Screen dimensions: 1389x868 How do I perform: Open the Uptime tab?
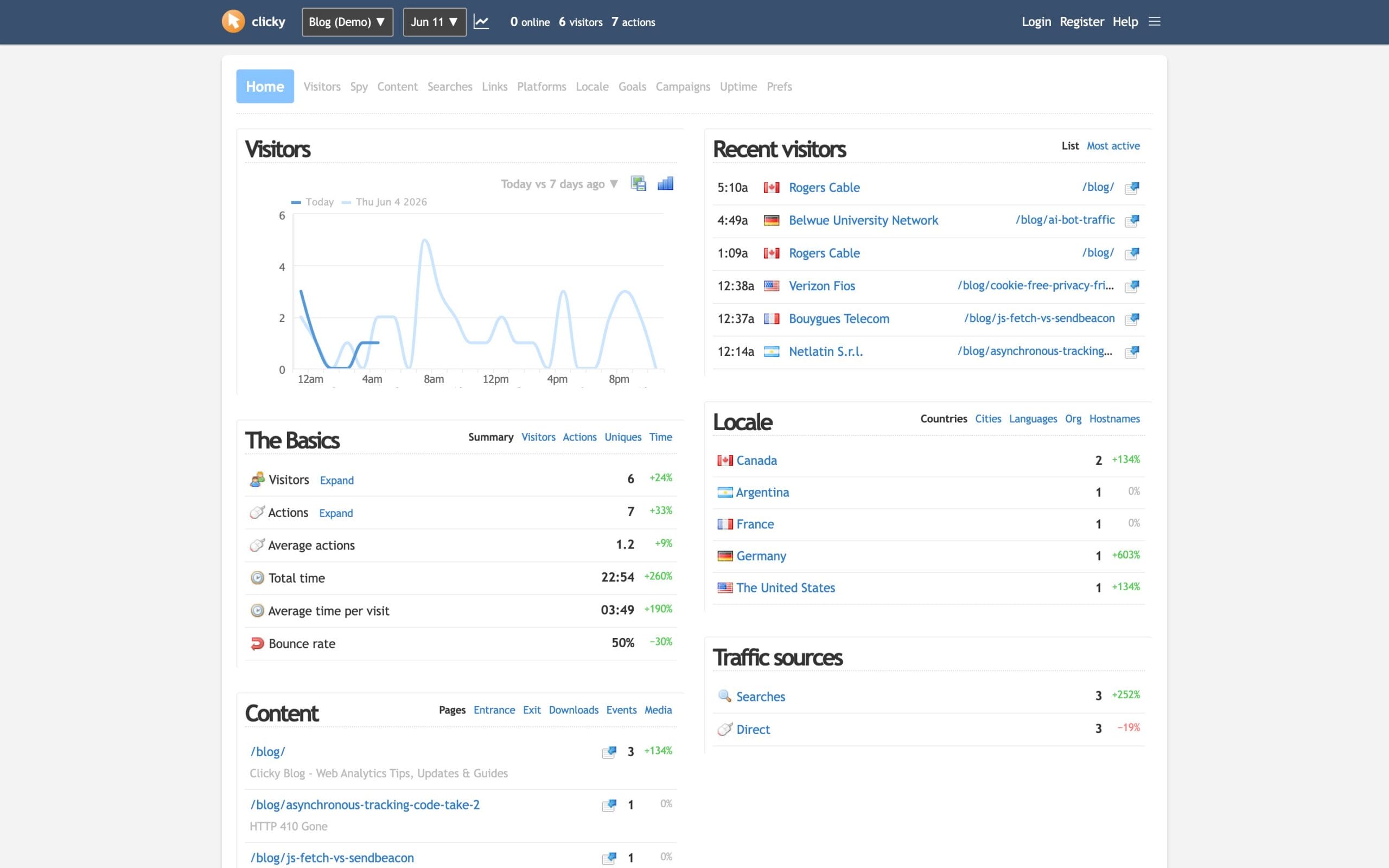coord(738,87)
